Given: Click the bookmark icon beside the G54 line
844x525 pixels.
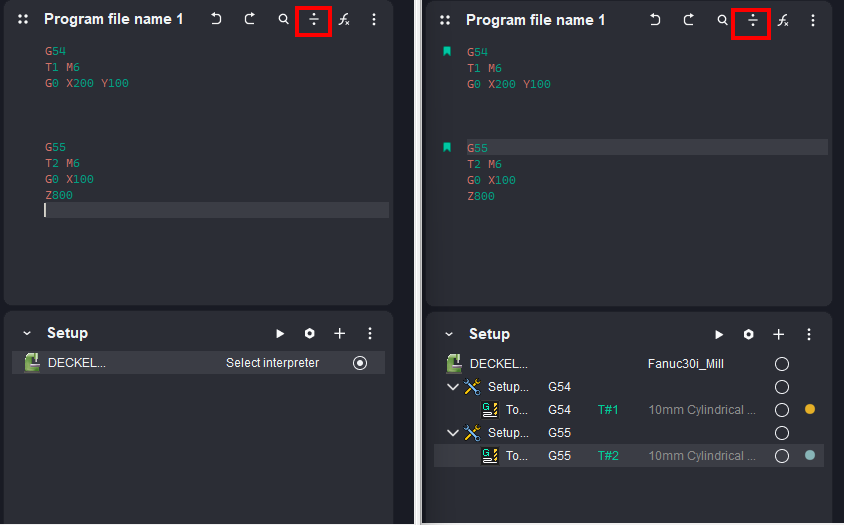Looking at the screenshot, I should (x=447, y=52).
